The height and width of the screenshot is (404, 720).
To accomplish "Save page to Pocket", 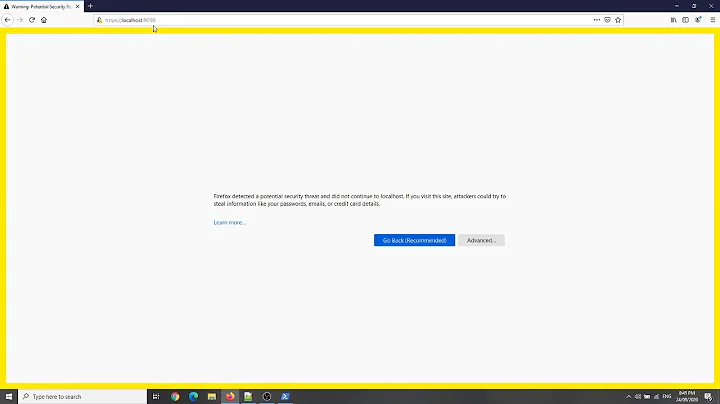I will click(x=607, y=20).
